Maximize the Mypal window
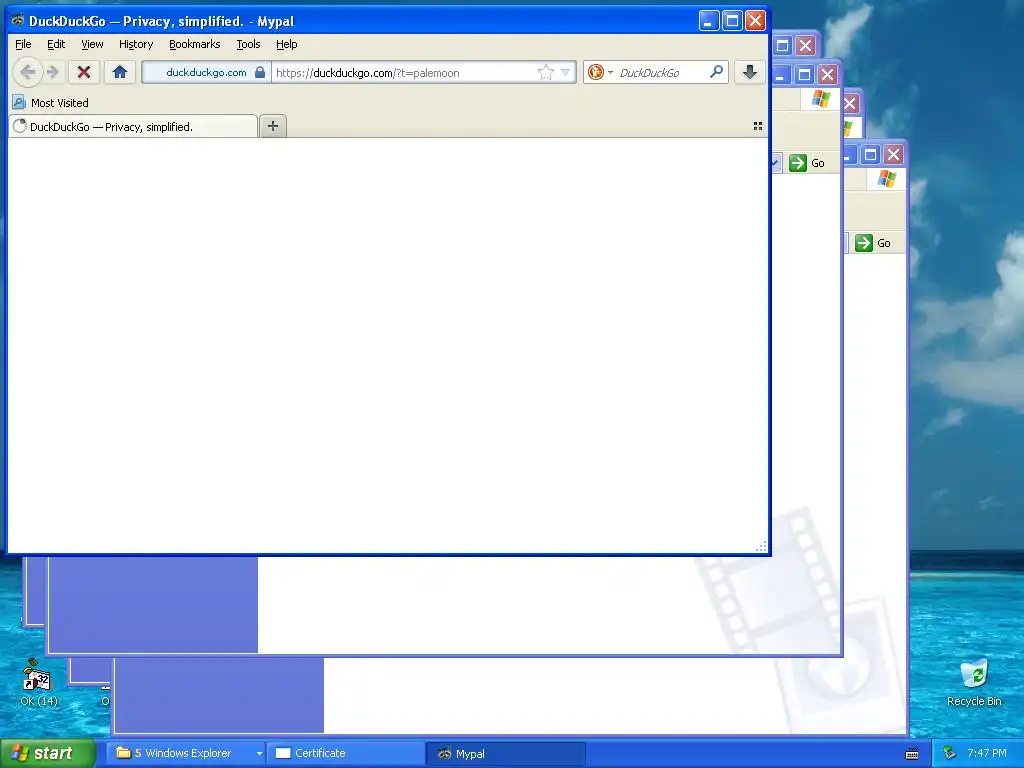The height and width of the screenshot is (768, 1024). pyautogui.click(x=732, y=21)
